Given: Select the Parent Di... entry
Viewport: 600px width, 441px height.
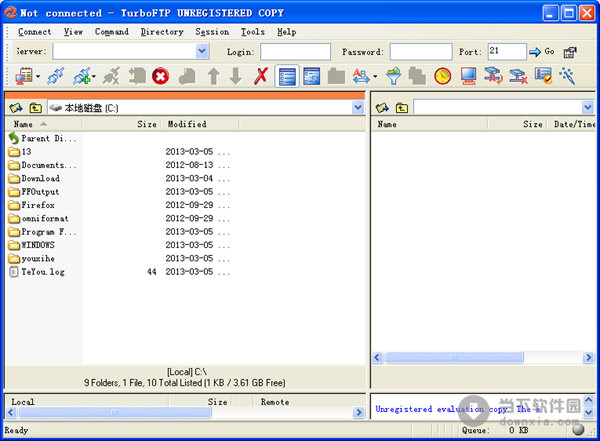Looking at the screenshot, I should coord(42,138).
